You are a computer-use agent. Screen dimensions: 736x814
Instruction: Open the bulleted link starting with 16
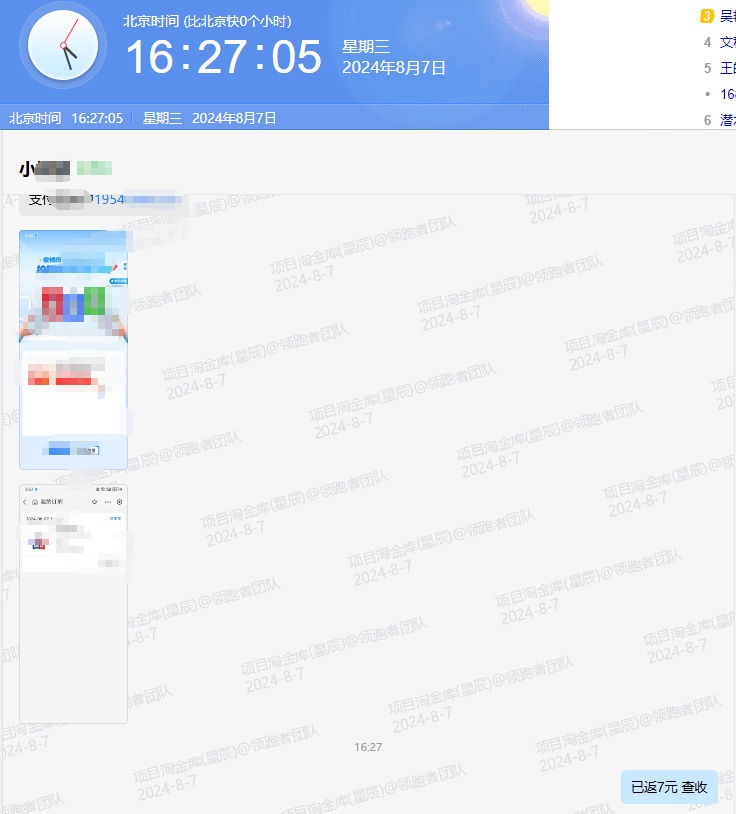(727, 94)
